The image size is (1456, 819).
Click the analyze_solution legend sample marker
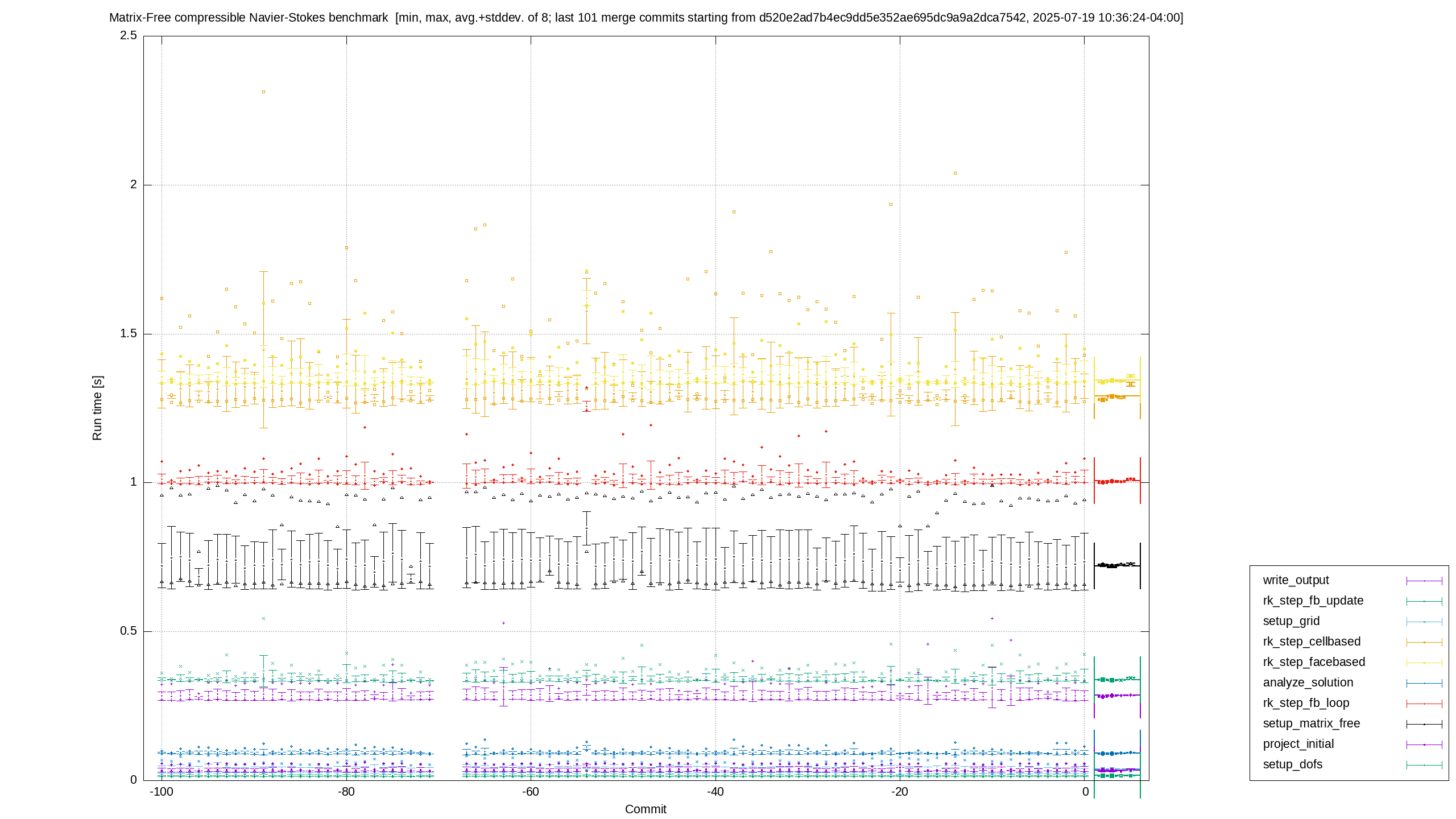tap(1424, 683)
